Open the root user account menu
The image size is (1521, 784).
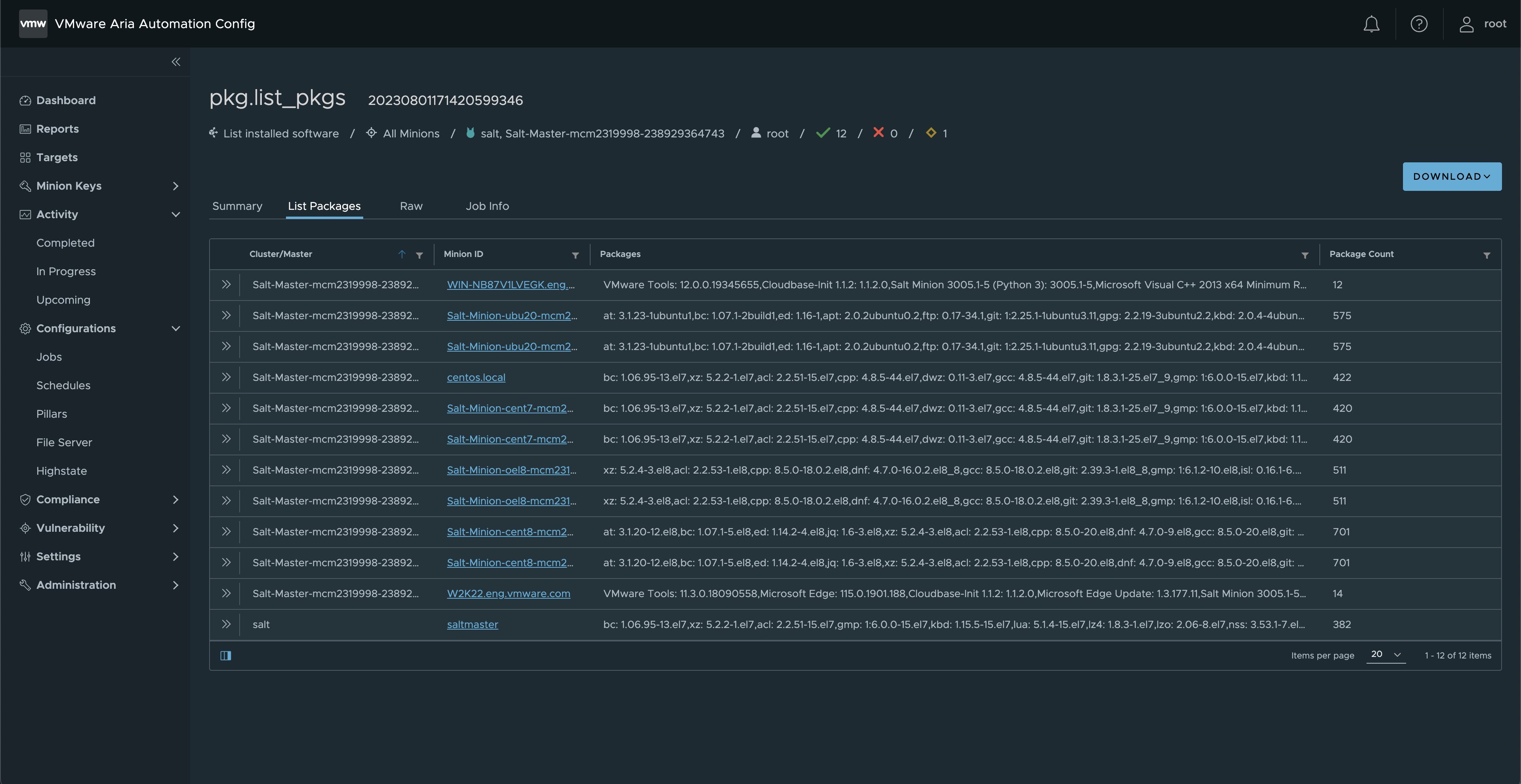click(1483, 24)
